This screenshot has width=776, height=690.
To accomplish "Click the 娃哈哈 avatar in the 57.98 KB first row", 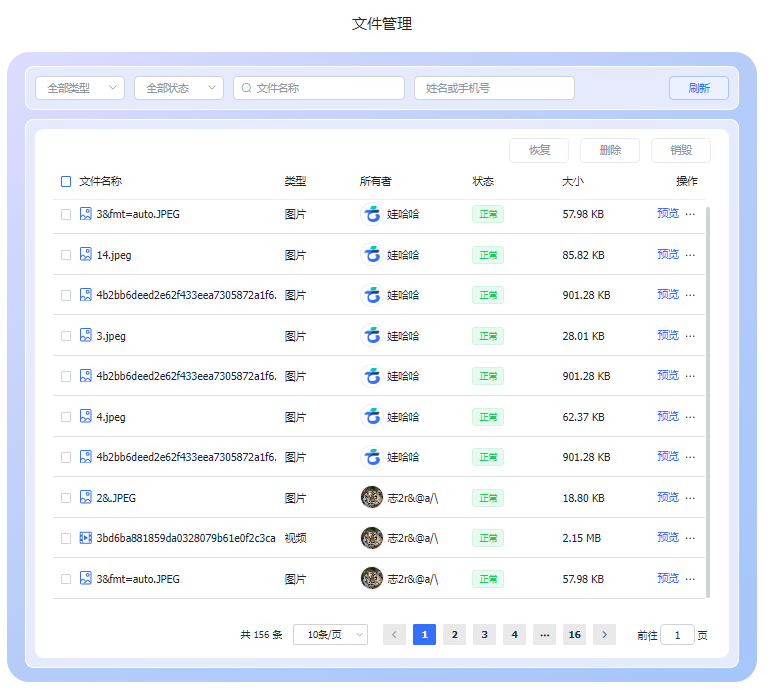I will (372, 214).
